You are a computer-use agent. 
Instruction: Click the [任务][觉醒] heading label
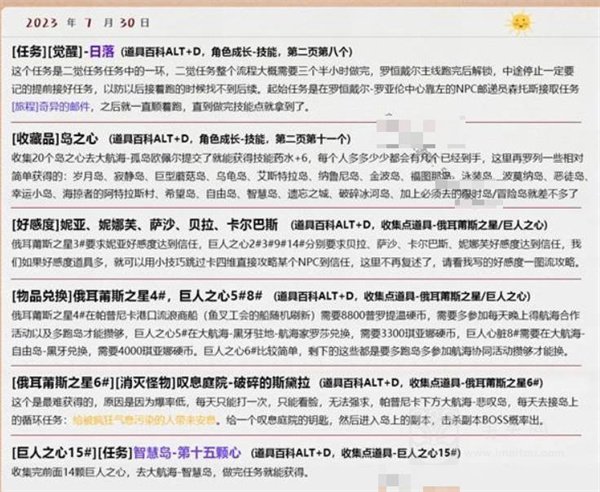click(x=47, y=51)
